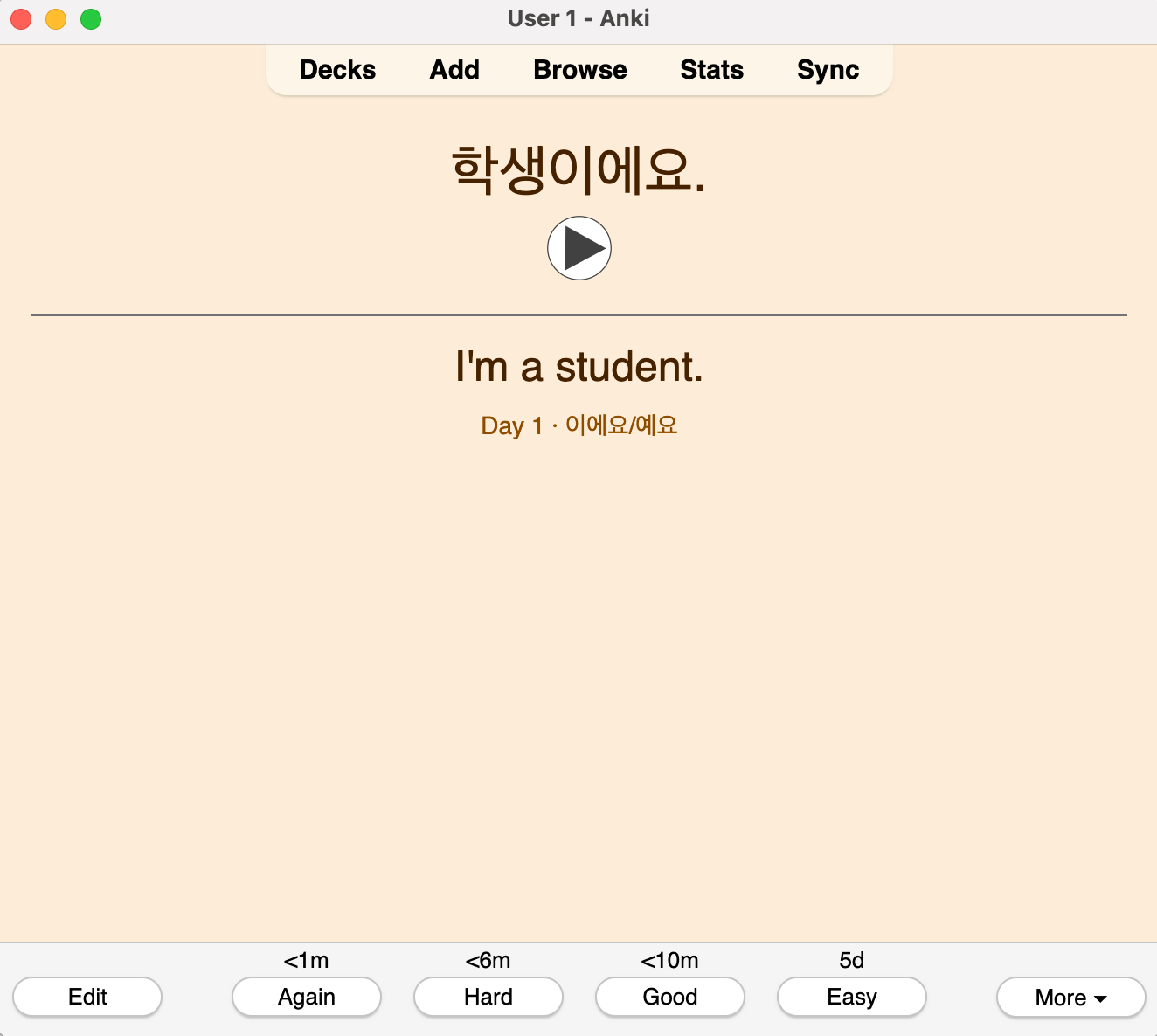Rate the card Easy

852,997
